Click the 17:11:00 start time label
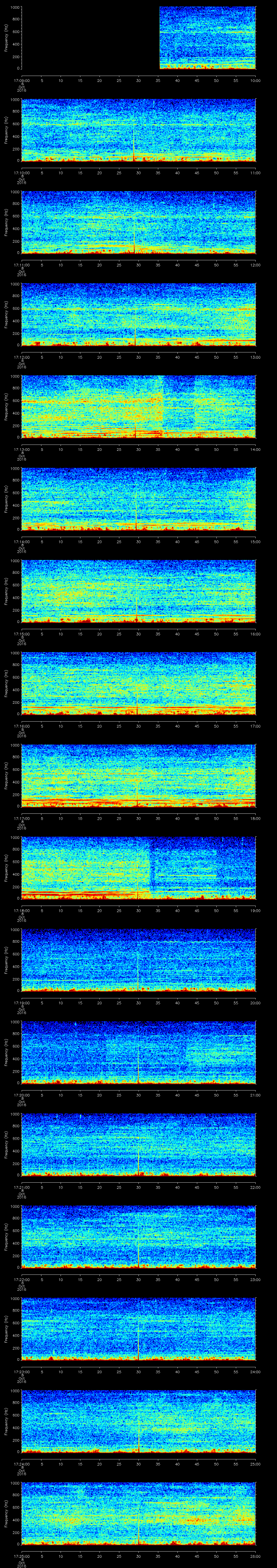The image size is (277, 1568). (22, 265)
